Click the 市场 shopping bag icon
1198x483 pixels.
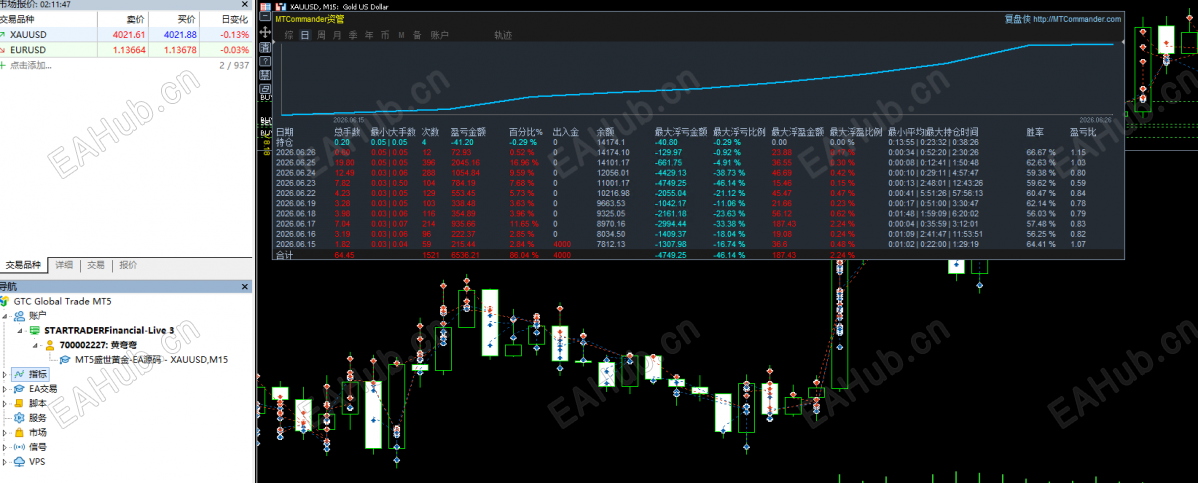click(19, 433)
